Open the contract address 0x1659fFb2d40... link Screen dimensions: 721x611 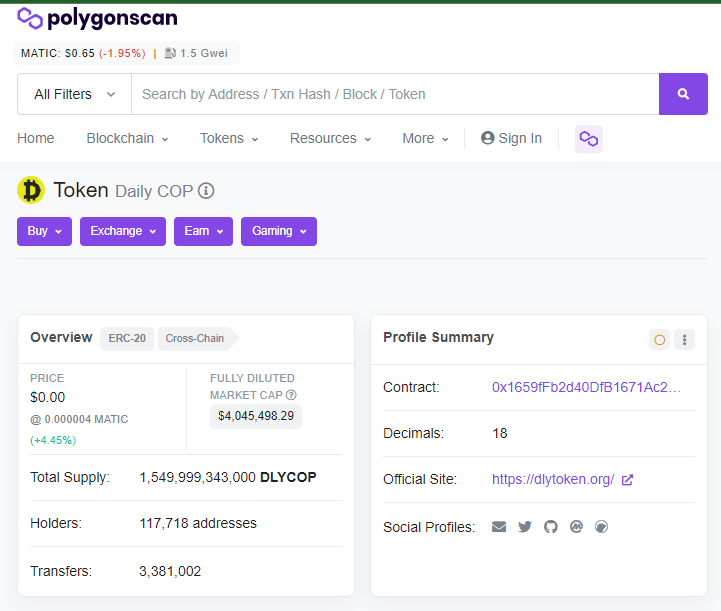(586, 387)
